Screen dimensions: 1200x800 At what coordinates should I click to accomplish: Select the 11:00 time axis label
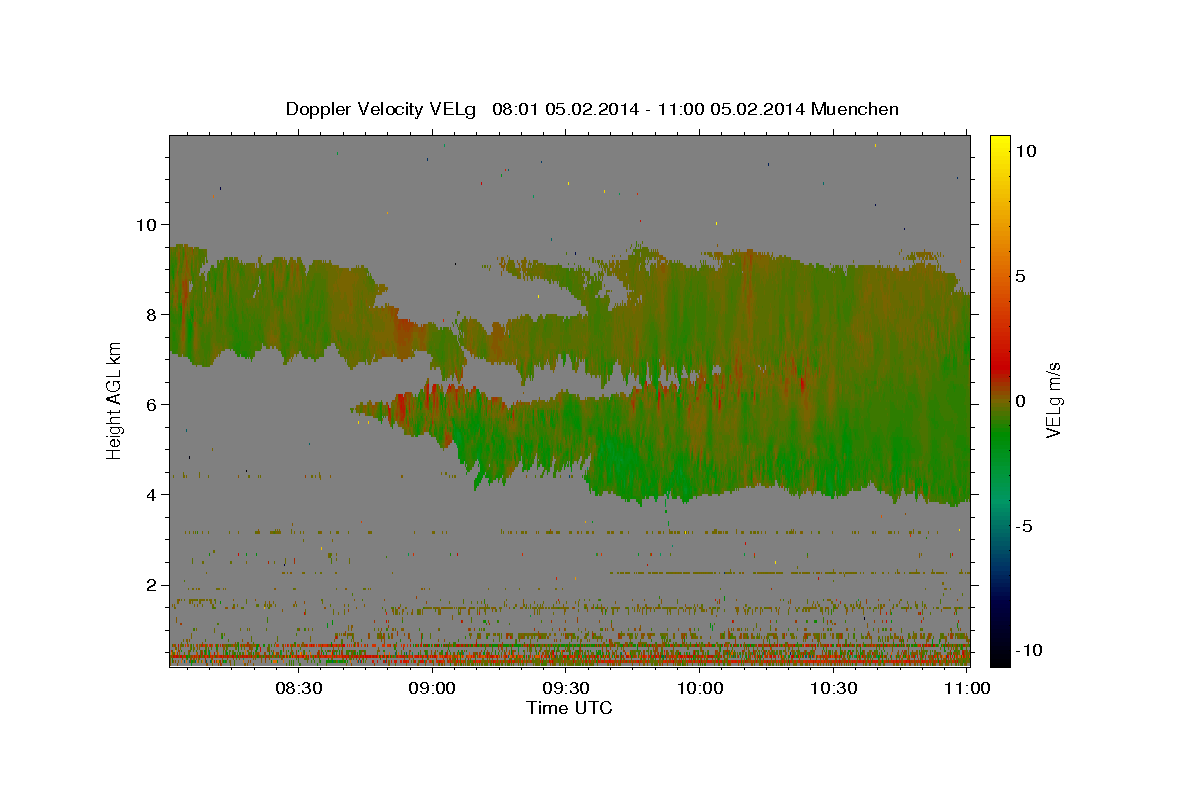[x=967, y=688]
